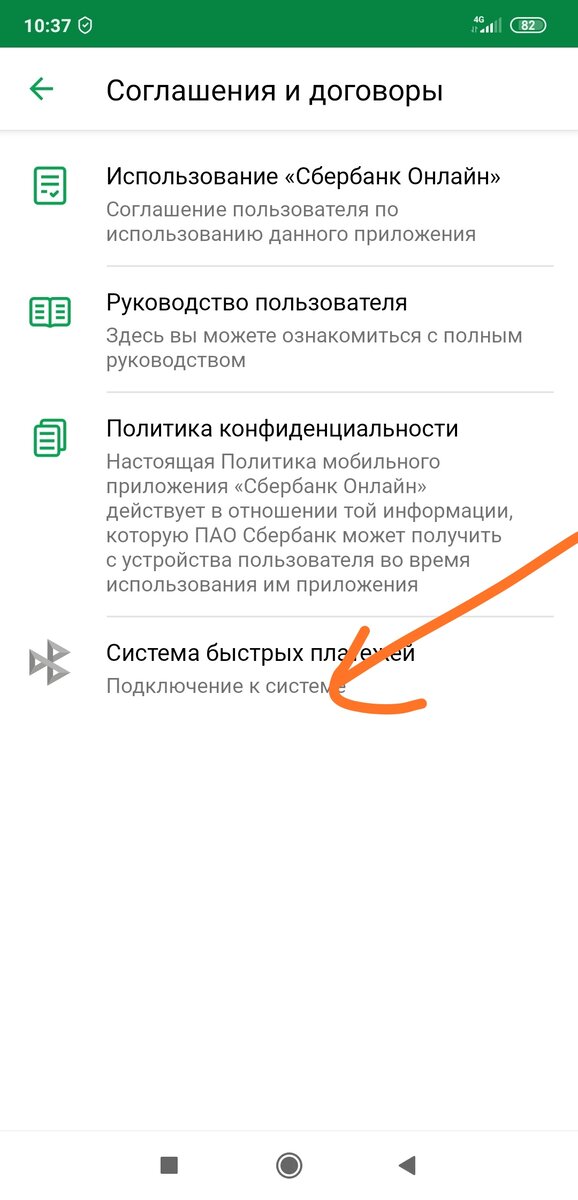Tap the Android back triangle button
Viewport: 578px width, 1200px height.
406,1164
